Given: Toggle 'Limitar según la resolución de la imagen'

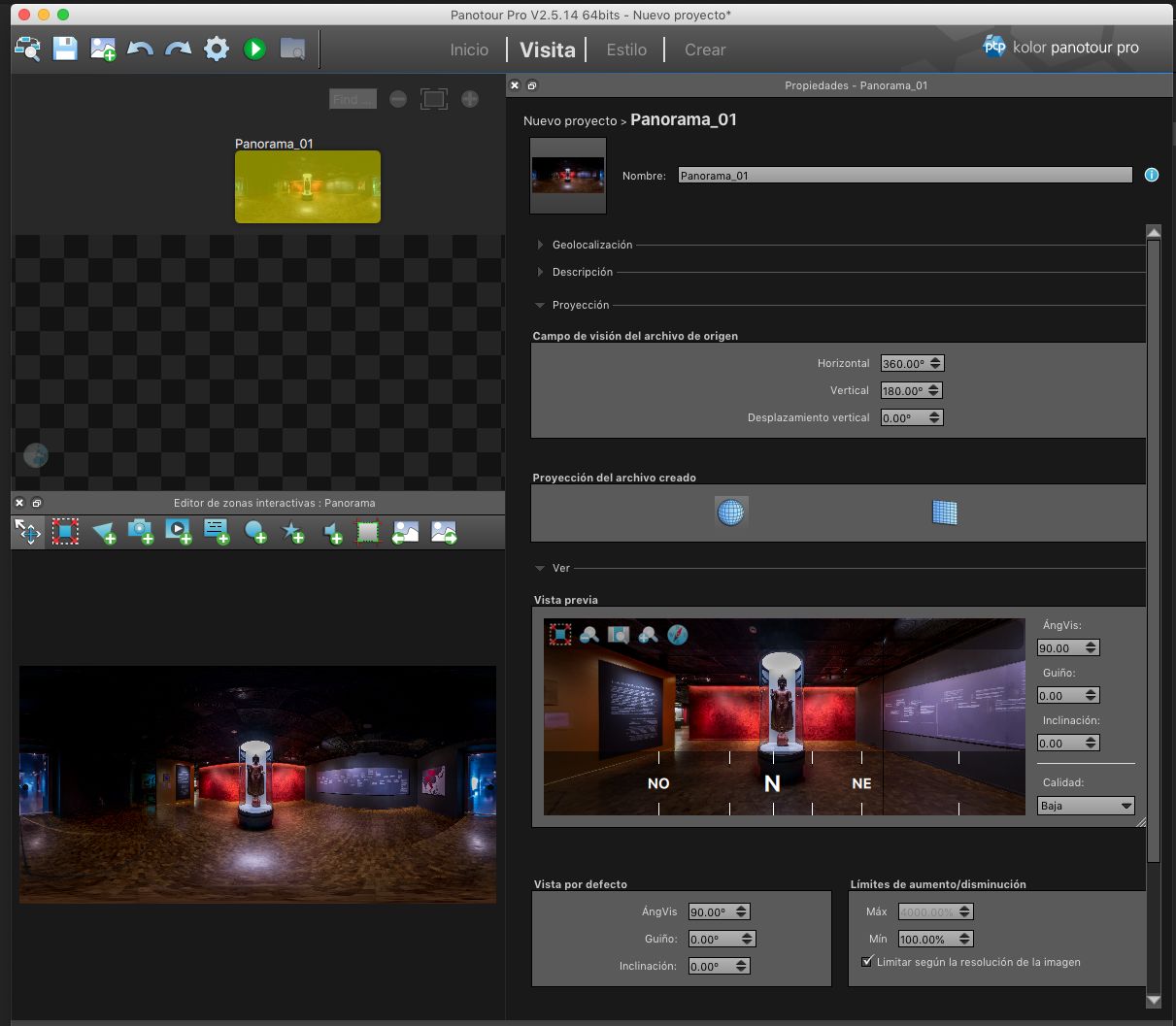Looking at the screenshot, I should [x=868, y=962].
